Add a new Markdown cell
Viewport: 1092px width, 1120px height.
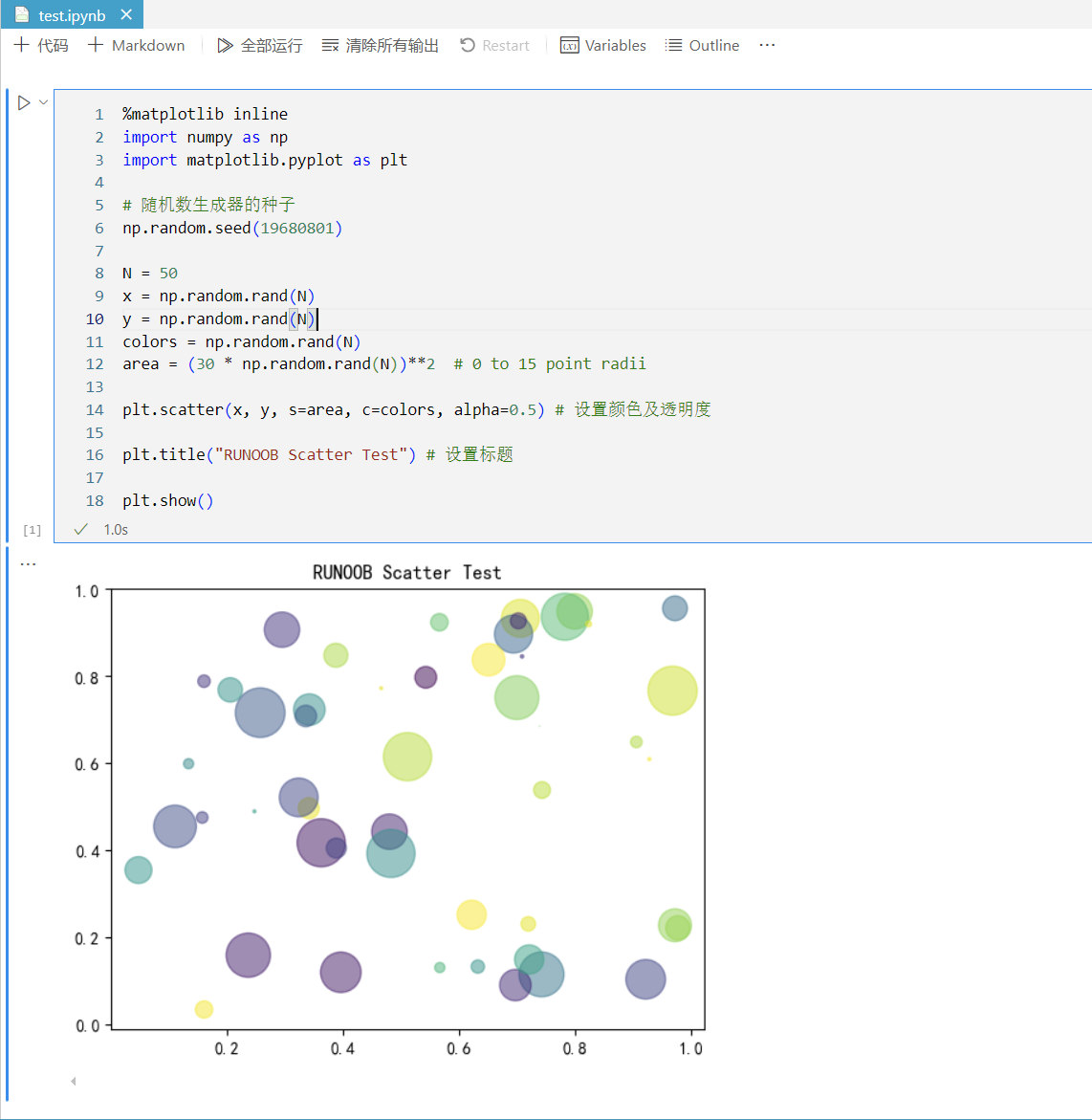[137, 45]
